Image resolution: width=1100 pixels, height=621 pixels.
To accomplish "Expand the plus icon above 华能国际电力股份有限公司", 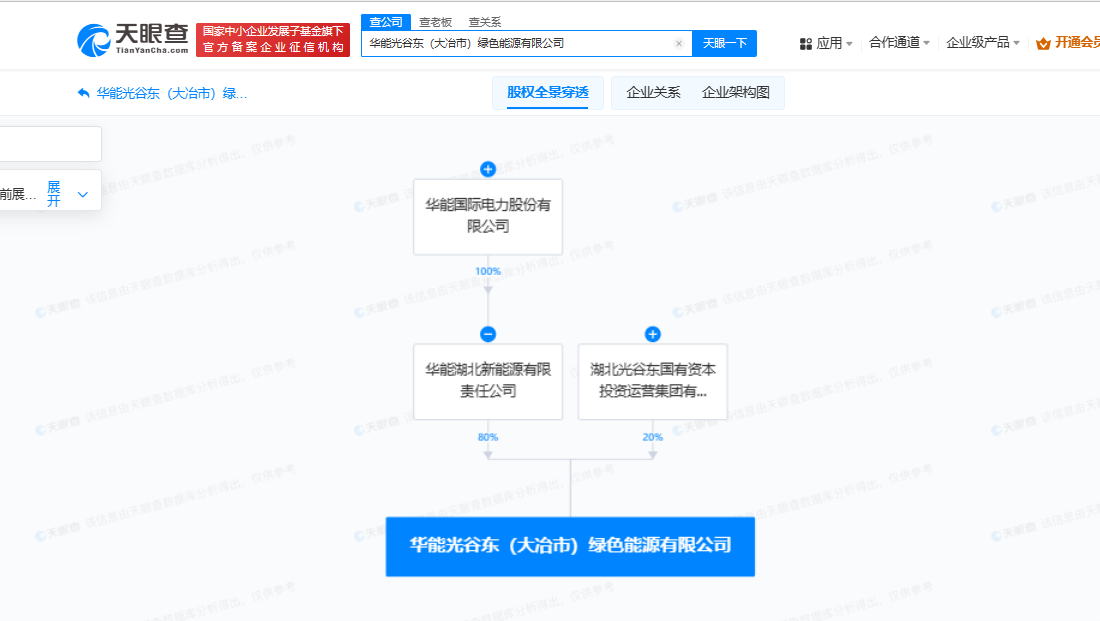I will tap(487, 169).
